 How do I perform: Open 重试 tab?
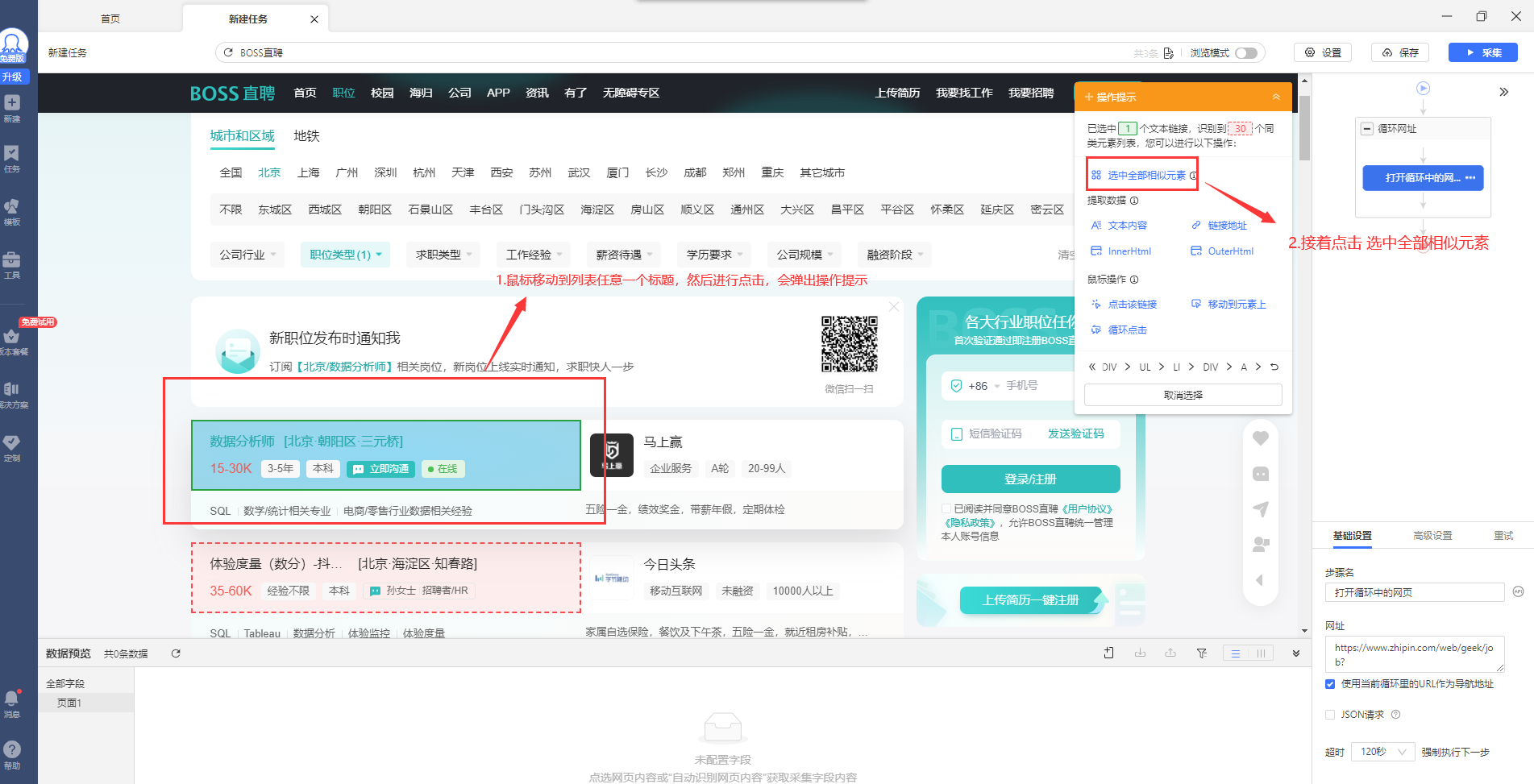(x=1503, y=536)
